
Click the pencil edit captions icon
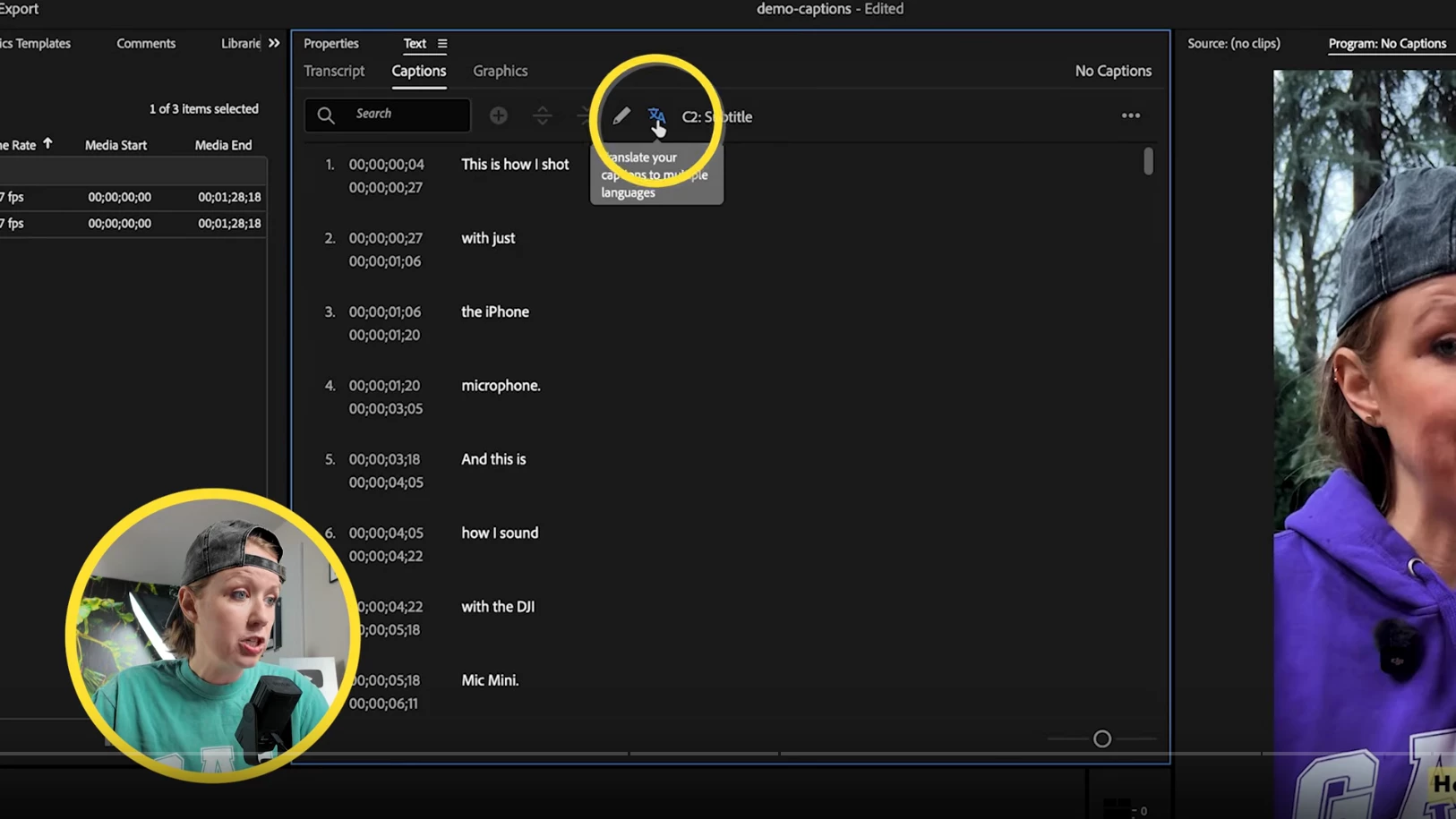(621, 115)
